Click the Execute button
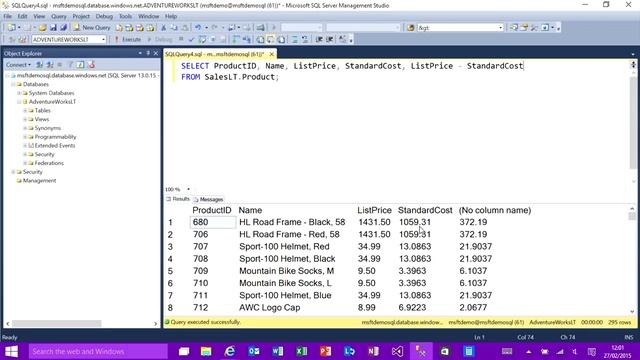This screenshot has width=640, height=360. [128, 40]
